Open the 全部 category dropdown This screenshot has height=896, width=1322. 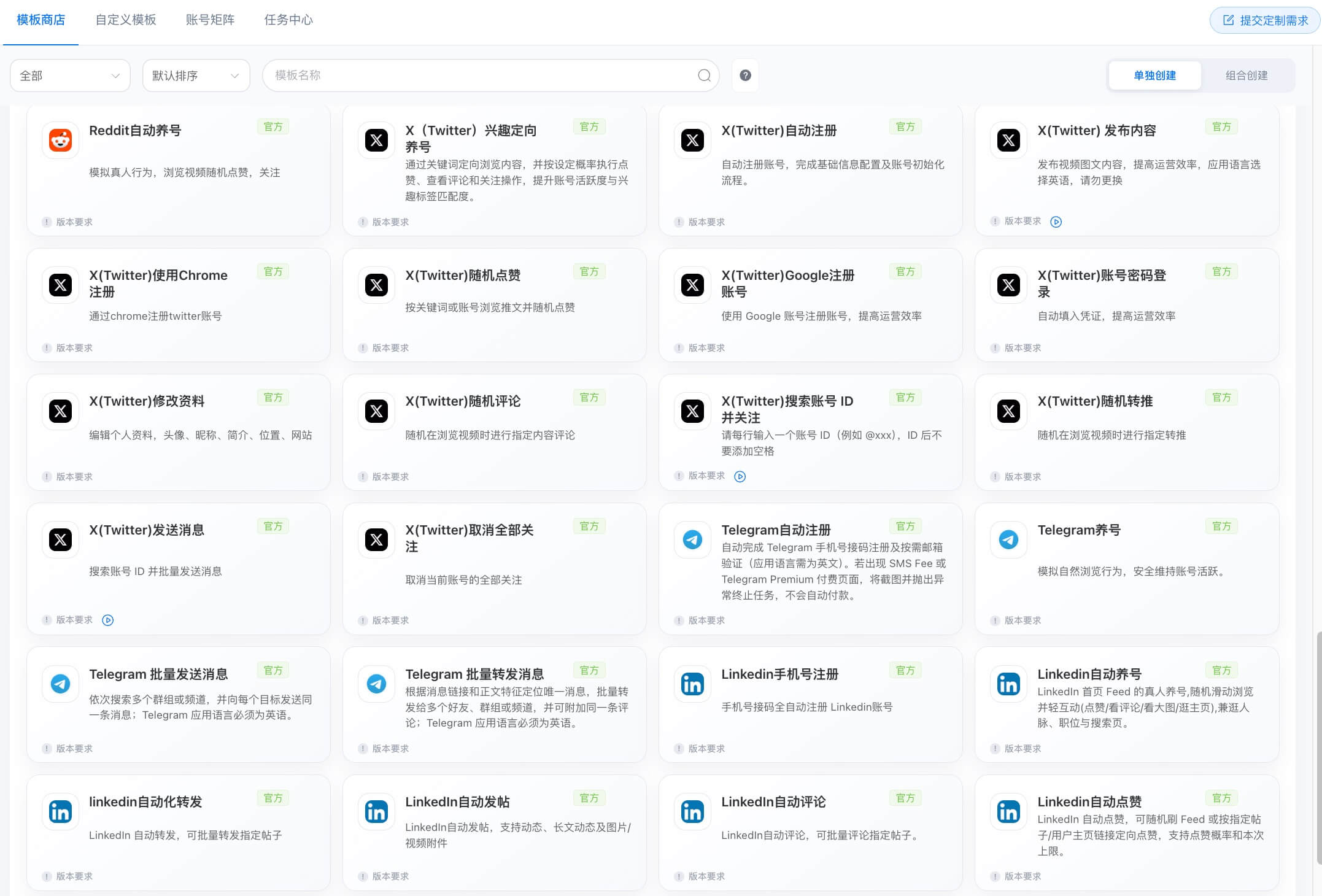tap(70, 75)
